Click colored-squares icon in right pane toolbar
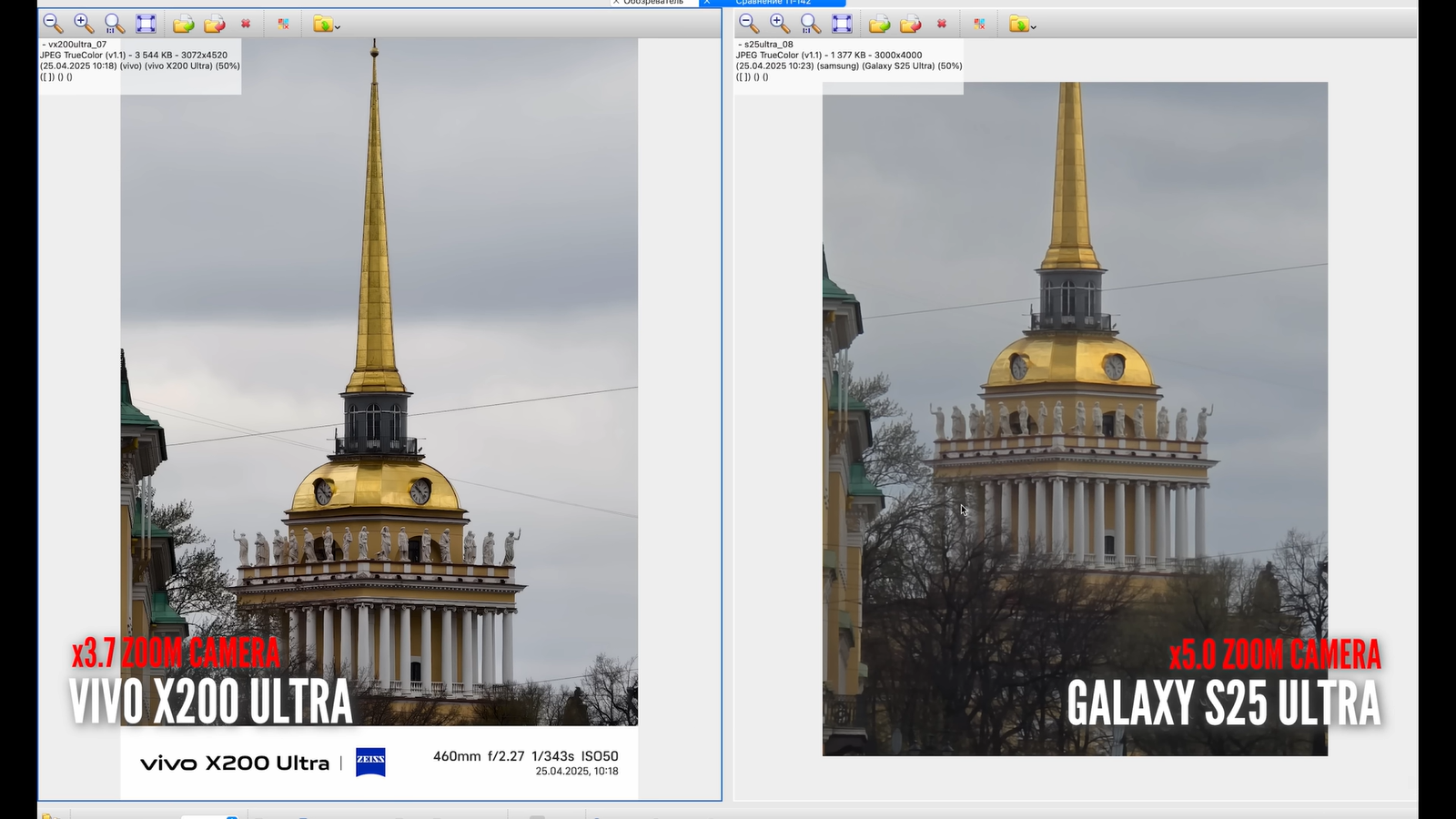 tap(979, 24)
